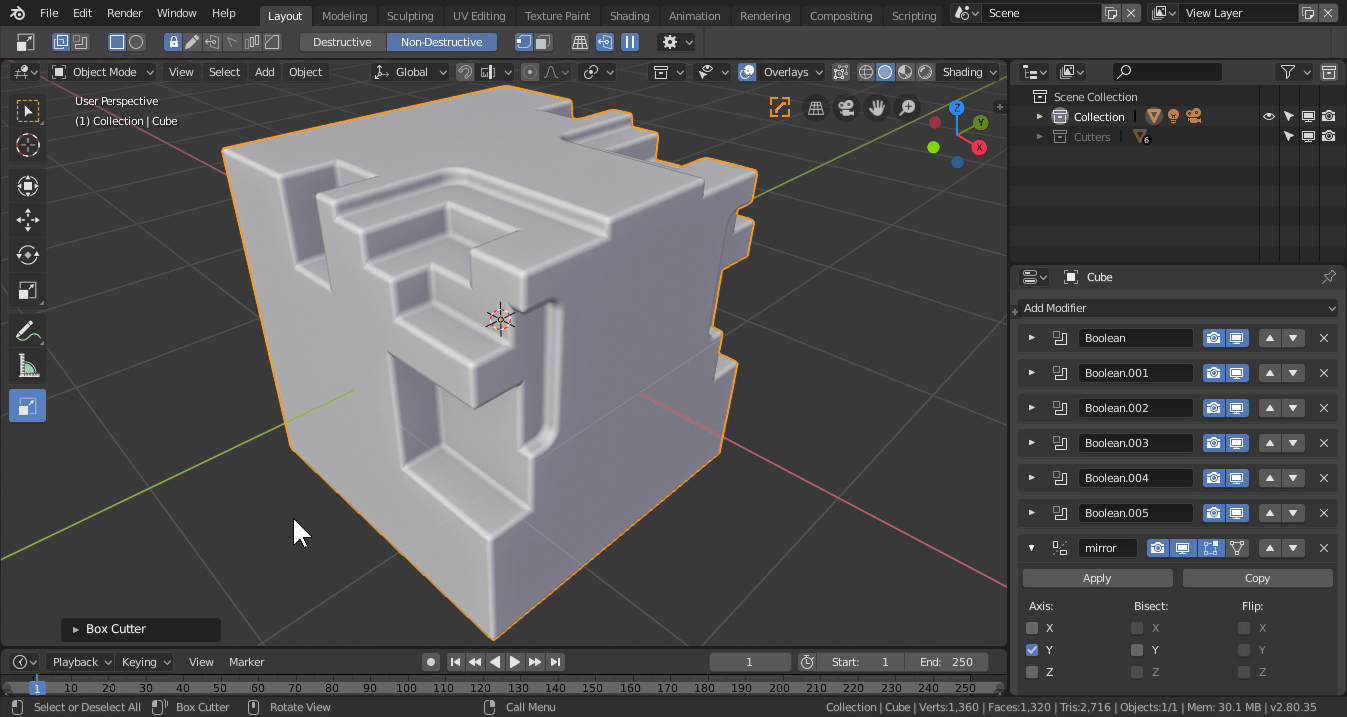Image resolution: width=1347 pixels, height=717 pixels.
Task: Click the Toggle Camera View icon
Action: click(x=846, y=108)
